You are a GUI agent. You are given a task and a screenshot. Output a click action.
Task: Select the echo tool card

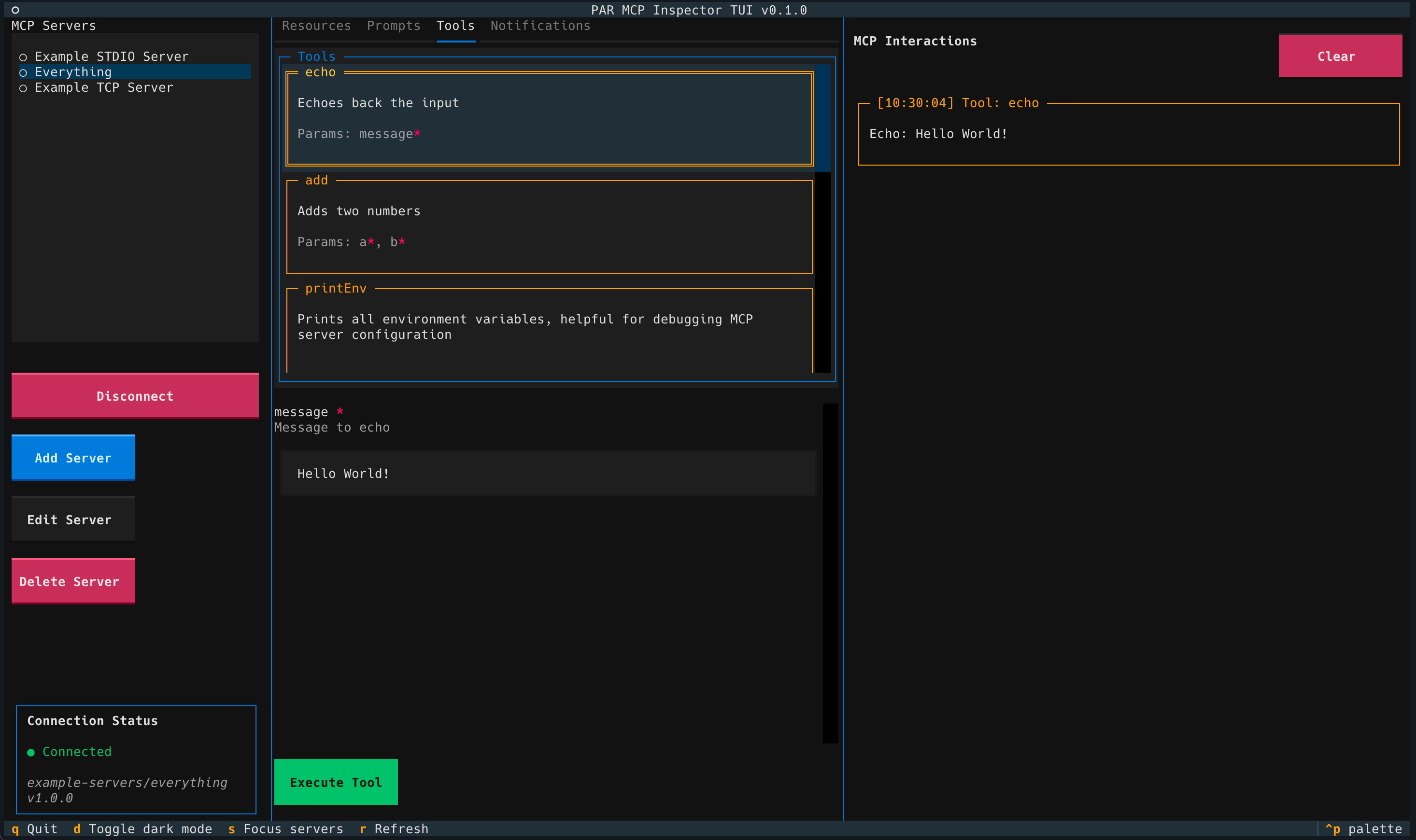coord(549,119)
